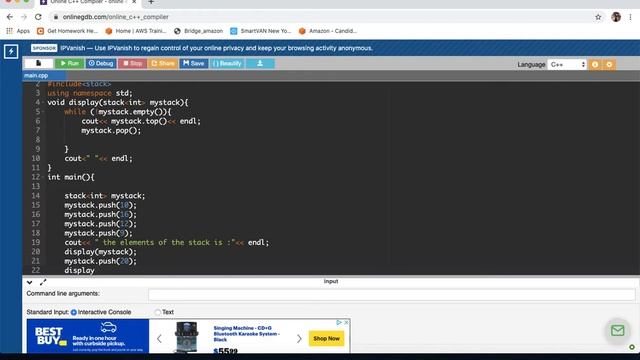Open the Chrome profile avatar
This screenshot has height=360, width=640.
coord(616,17)
